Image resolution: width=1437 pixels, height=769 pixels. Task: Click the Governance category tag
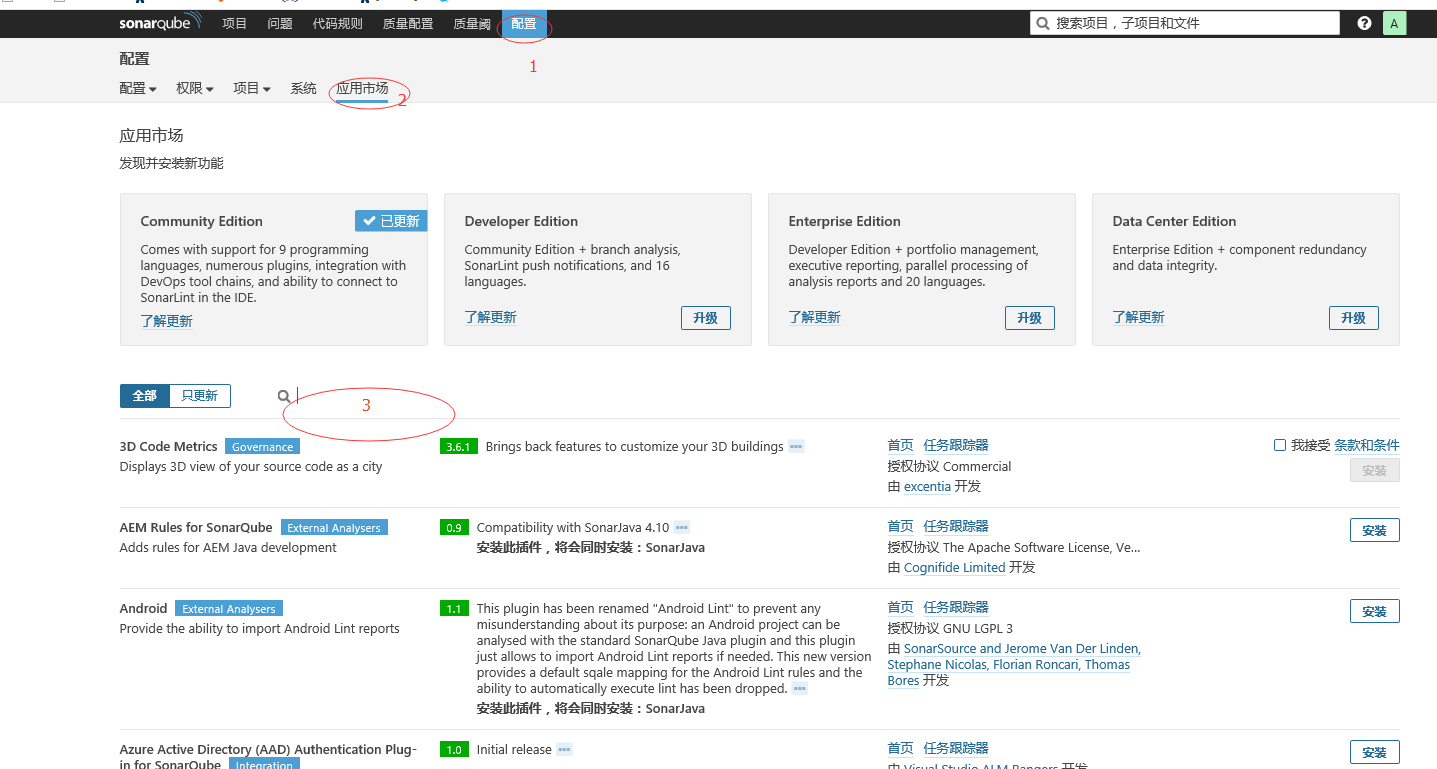[x=263, y=447]
